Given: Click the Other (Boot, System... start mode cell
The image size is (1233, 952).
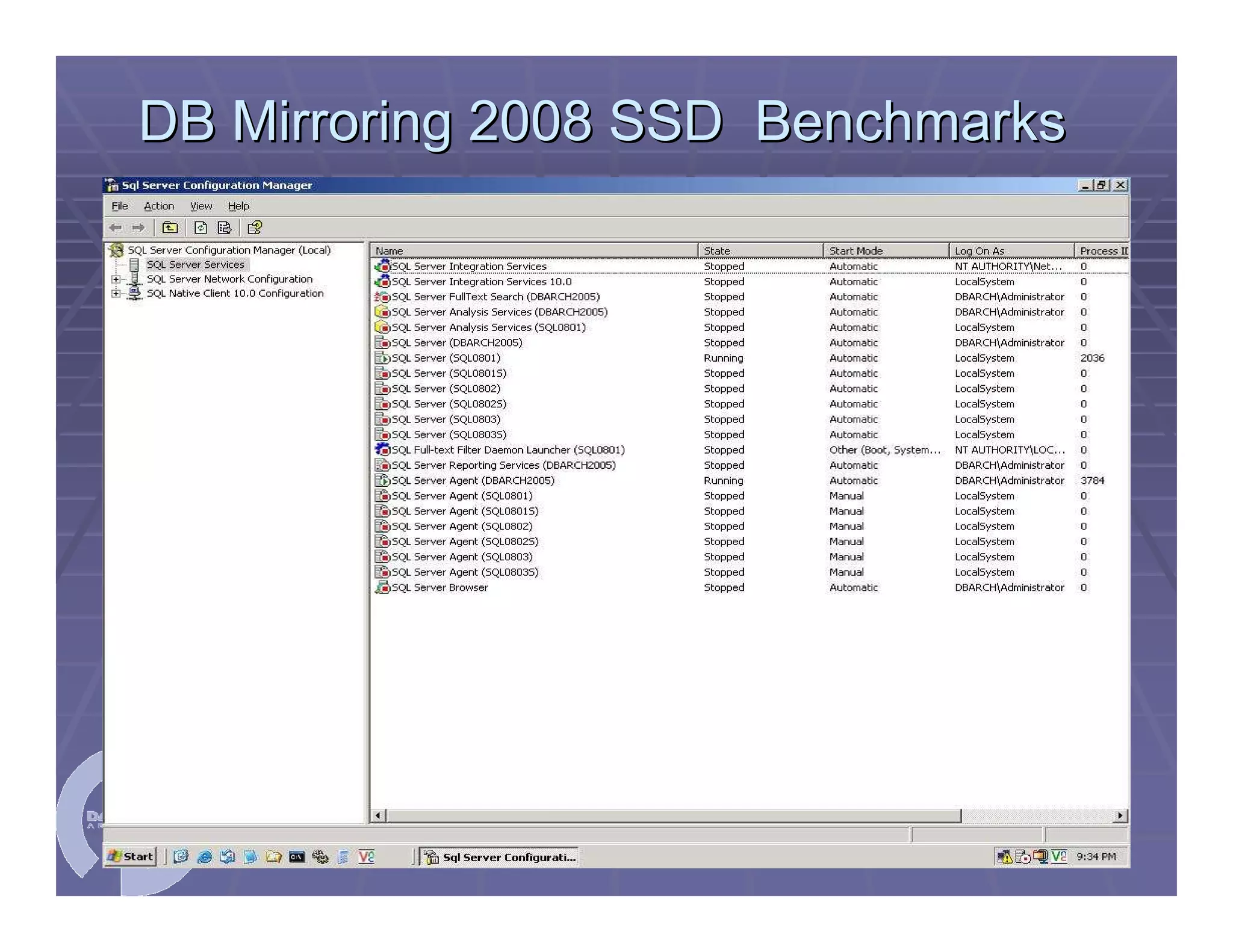Looking at the screenshot, I should pyautogui.click(x=884, y=450).
